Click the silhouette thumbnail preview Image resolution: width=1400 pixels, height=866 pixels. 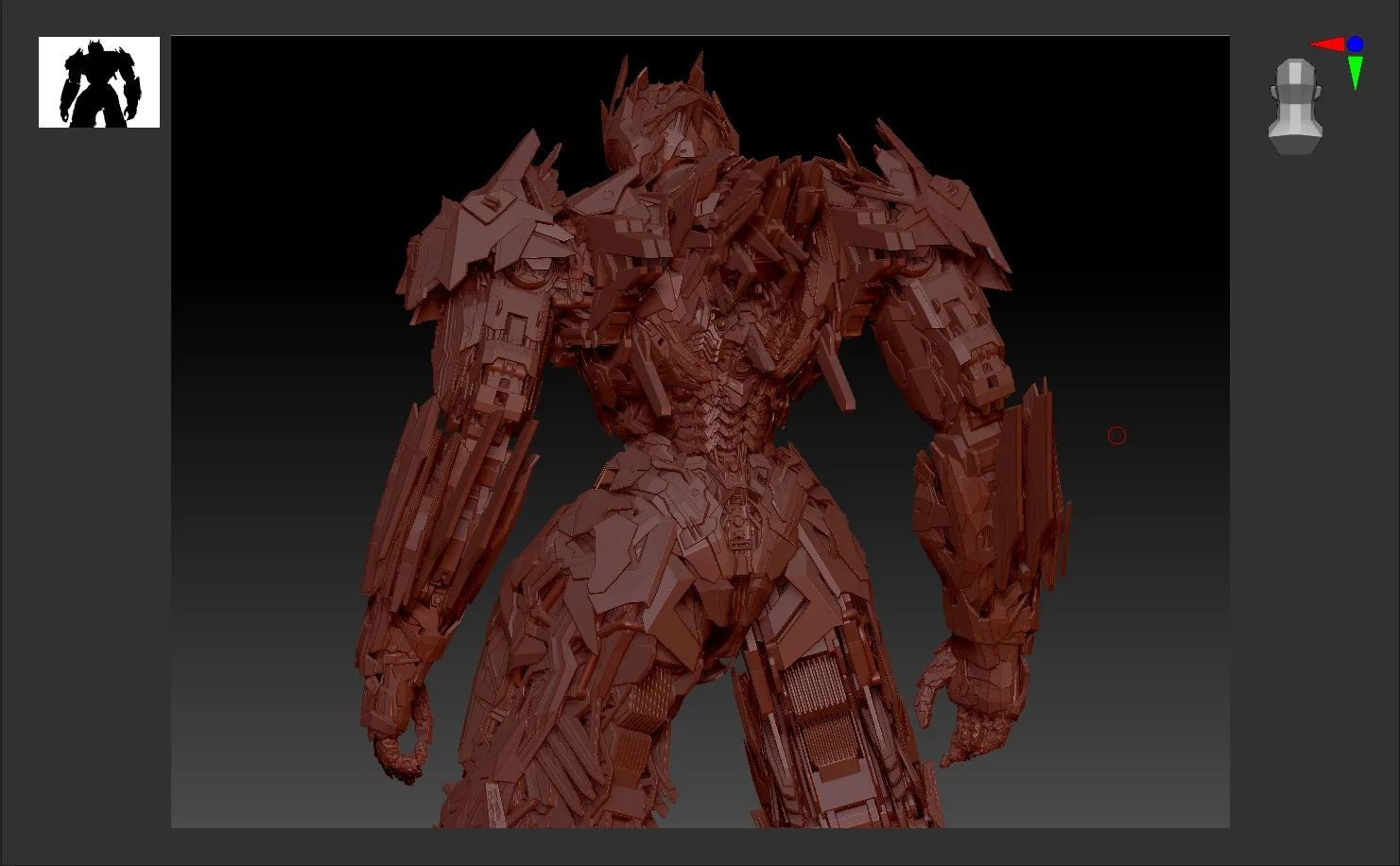pos(99,82)
